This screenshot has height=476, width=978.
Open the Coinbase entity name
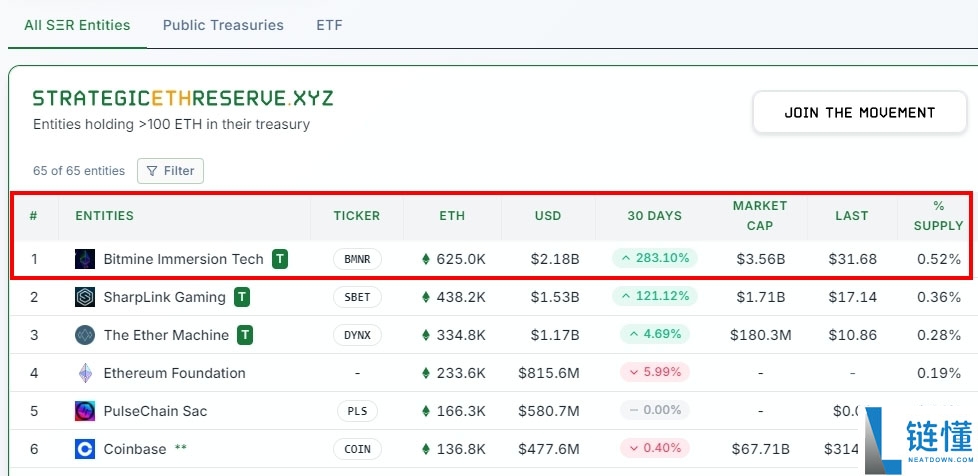(135, 449)
